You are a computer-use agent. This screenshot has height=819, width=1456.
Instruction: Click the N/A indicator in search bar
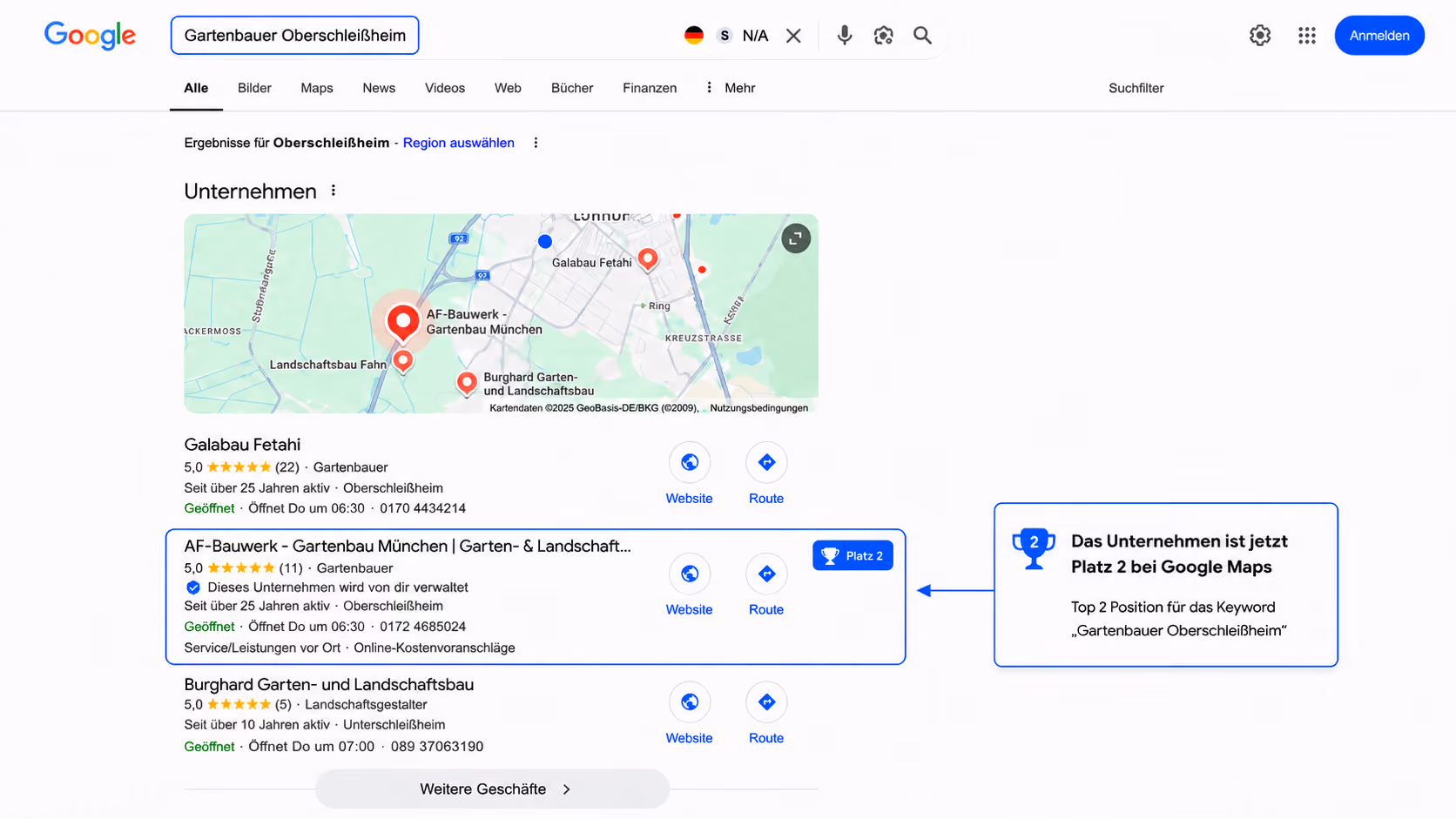(x=755, y=36)
